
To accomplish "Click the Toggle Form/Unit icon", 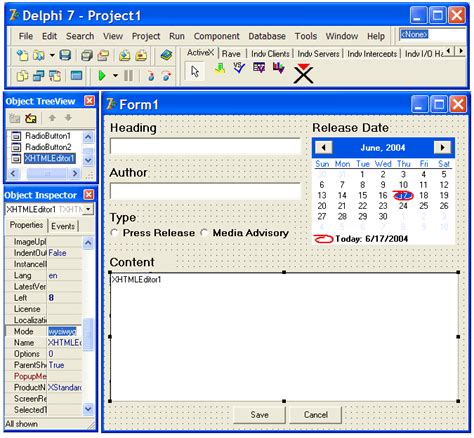I will point(55,76).
